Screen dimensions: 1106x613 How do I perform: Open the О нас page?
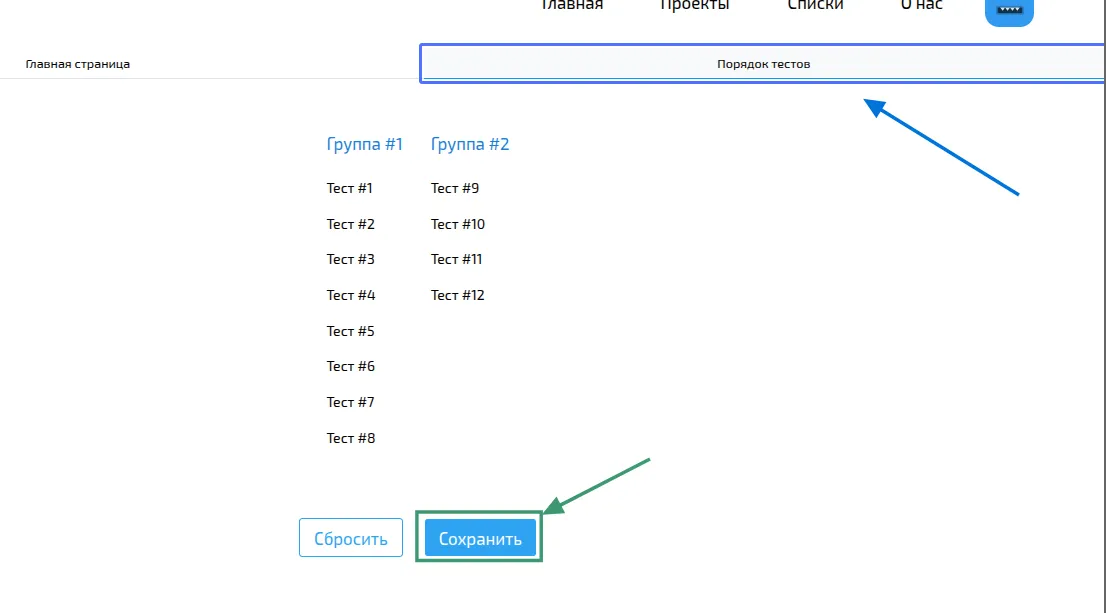click(921, 6)
